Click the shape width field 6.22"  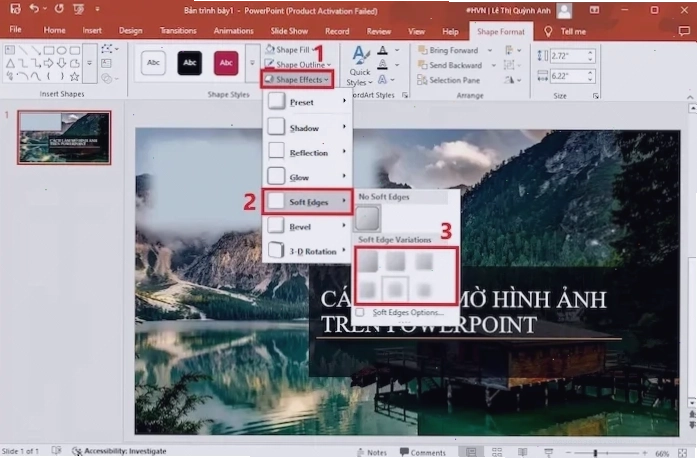click(x=568, y=76)
